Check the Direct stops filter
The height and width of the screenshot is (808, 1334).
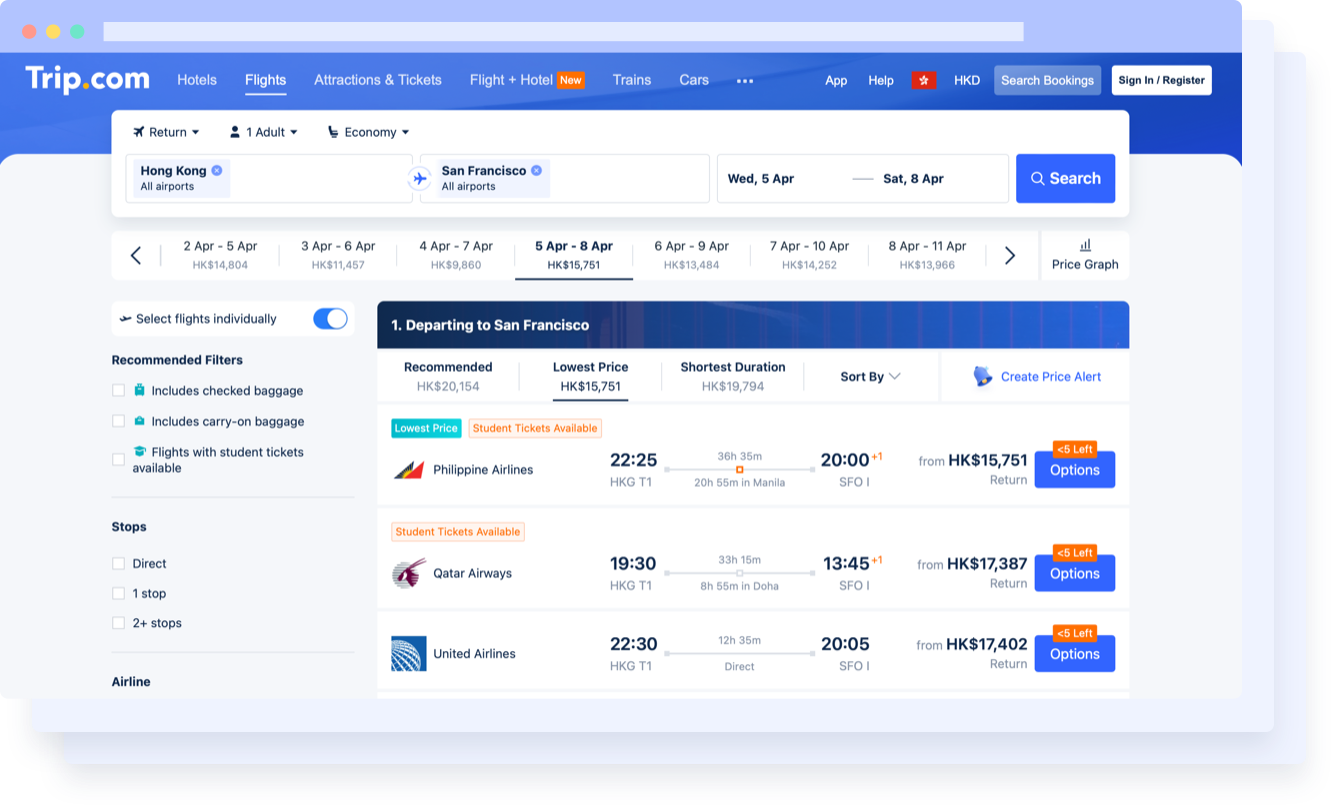pos(118,563)
